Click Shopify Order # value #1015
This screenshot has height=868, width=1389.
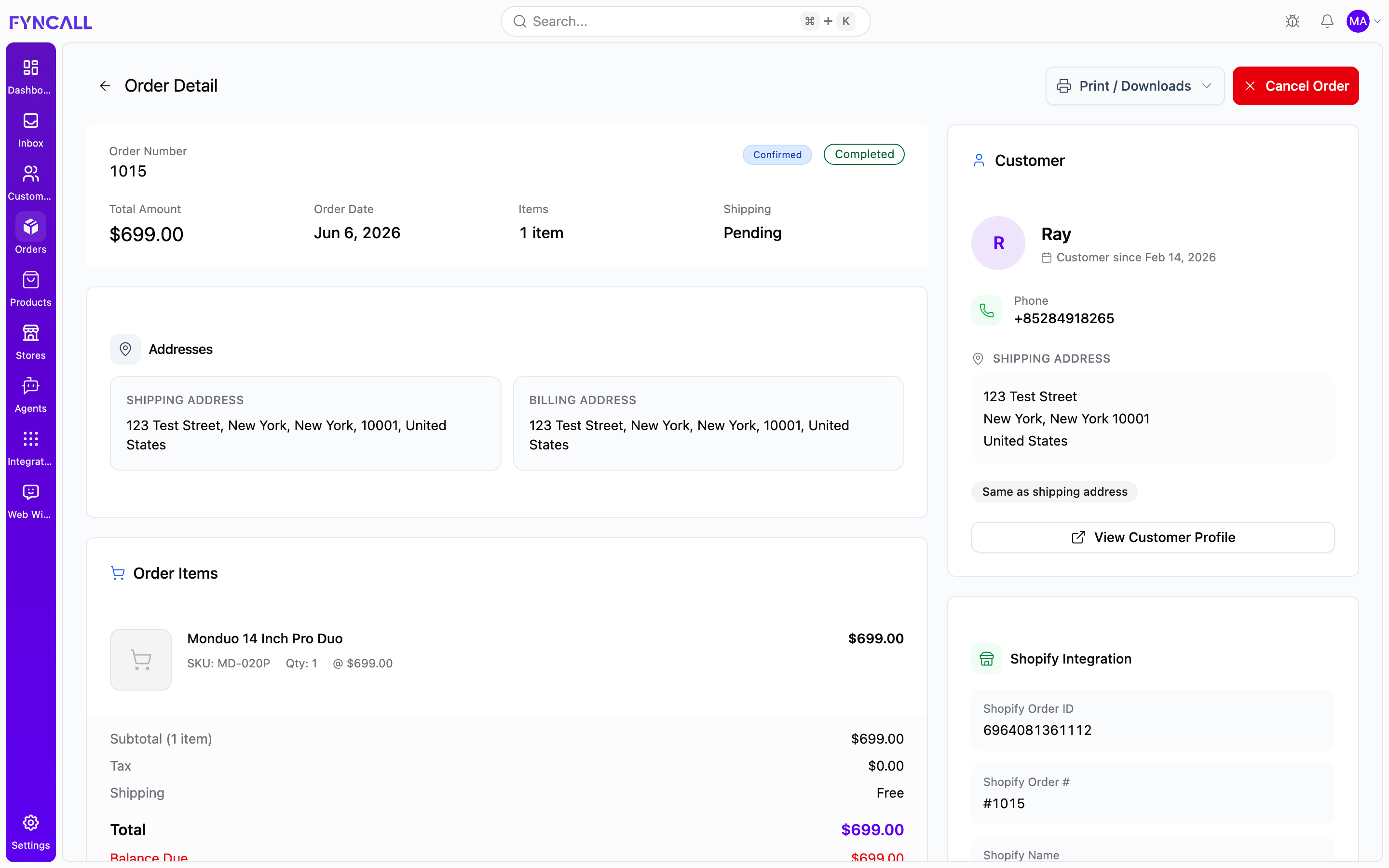[1004, 803]
